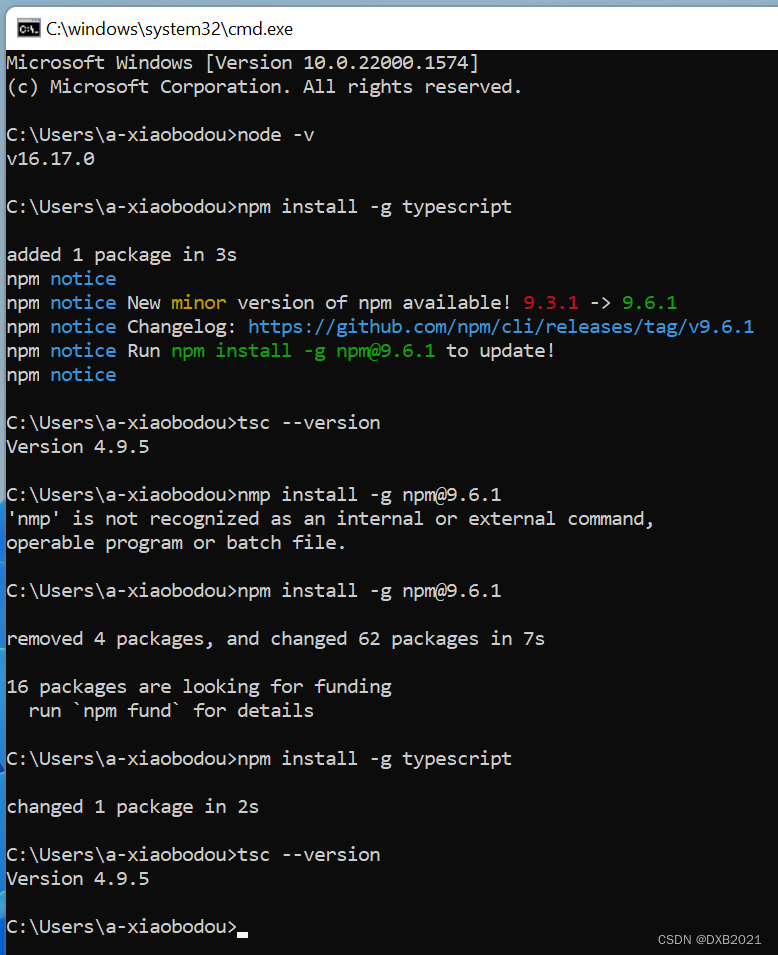Click the 'node -v' command text
The width and height of the screenshot is (778, 955).
click(x=275, y=135)
